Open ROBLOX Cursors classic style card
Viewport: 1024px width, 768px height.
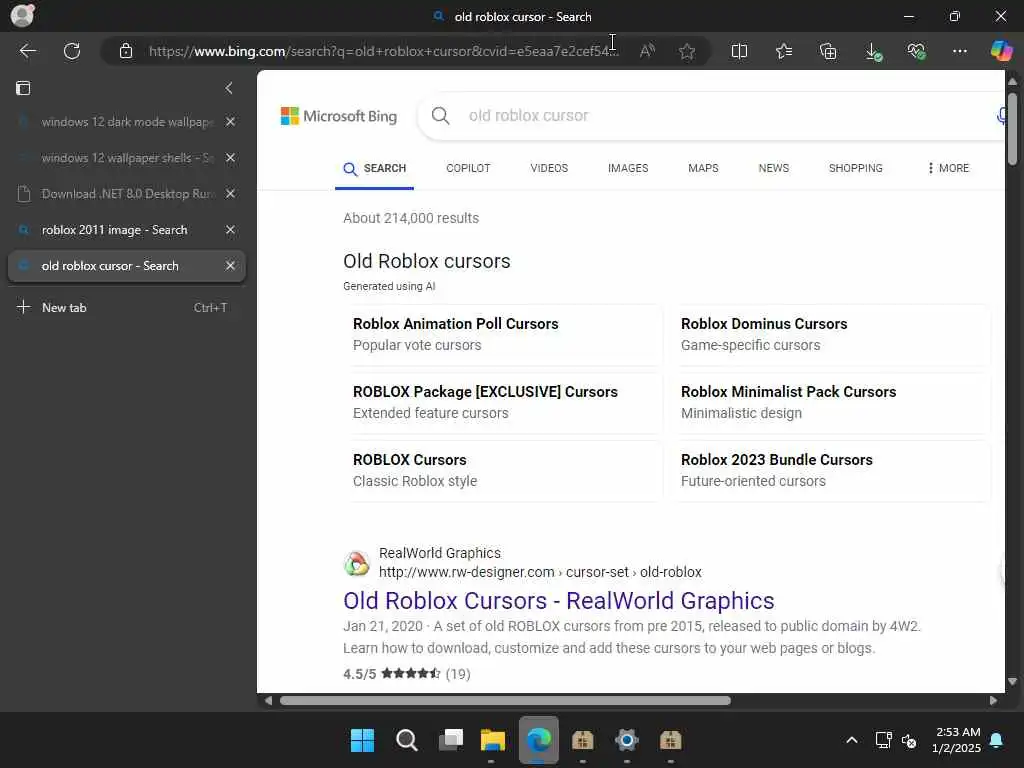[x=504, y=470]
